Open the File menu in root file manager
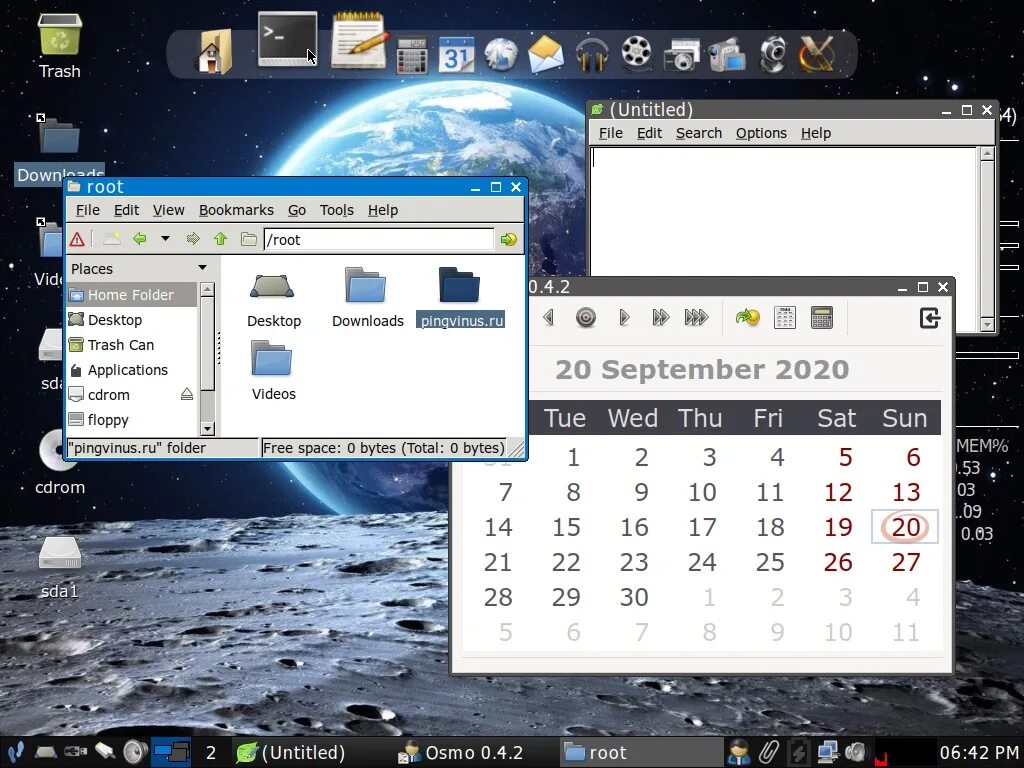Image resolution: width=1024 pixels, height=768 pixels. click(x=88, y=210)
